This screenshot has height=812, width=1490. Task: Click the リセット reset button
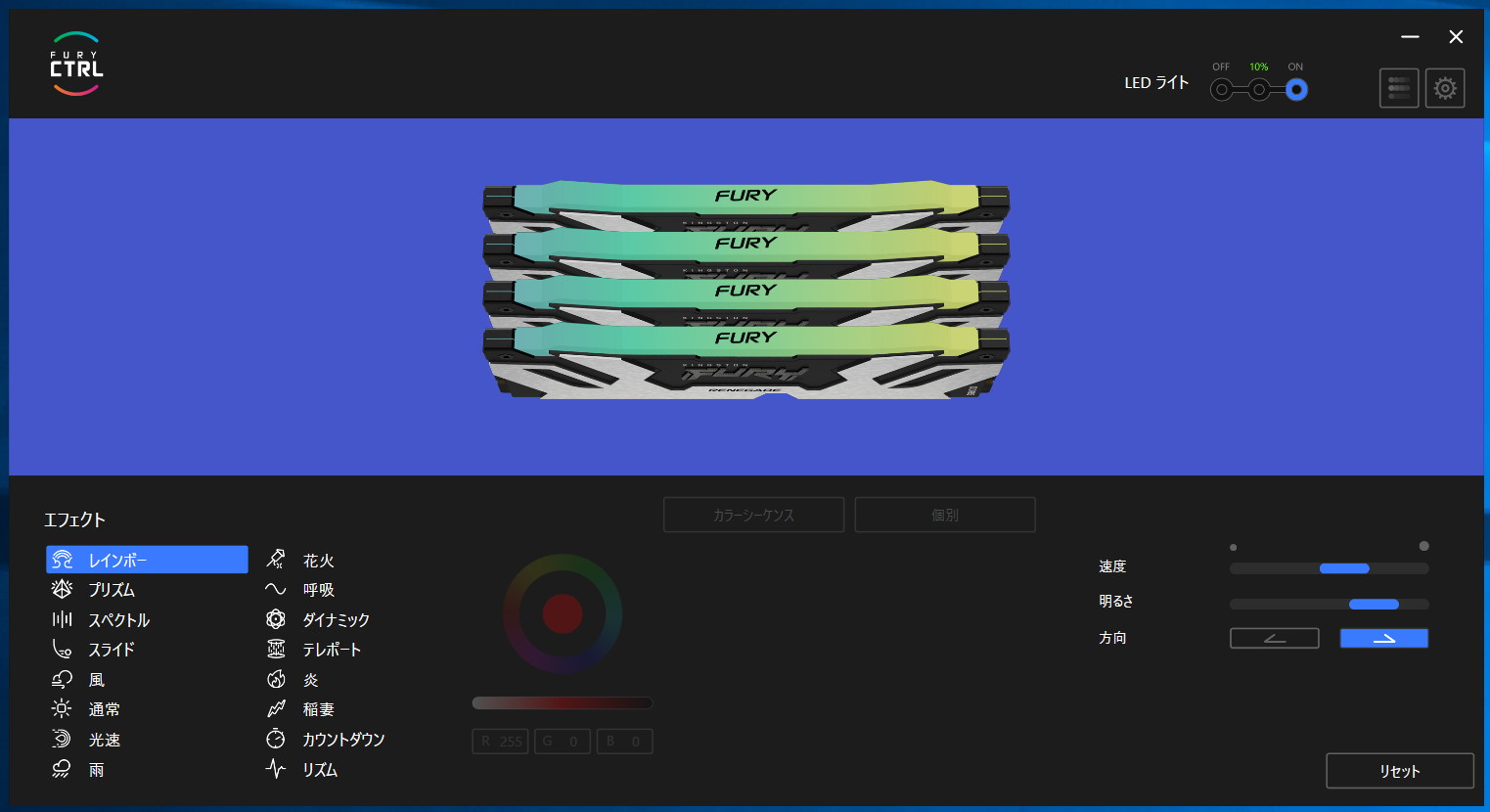point(1400,771)
